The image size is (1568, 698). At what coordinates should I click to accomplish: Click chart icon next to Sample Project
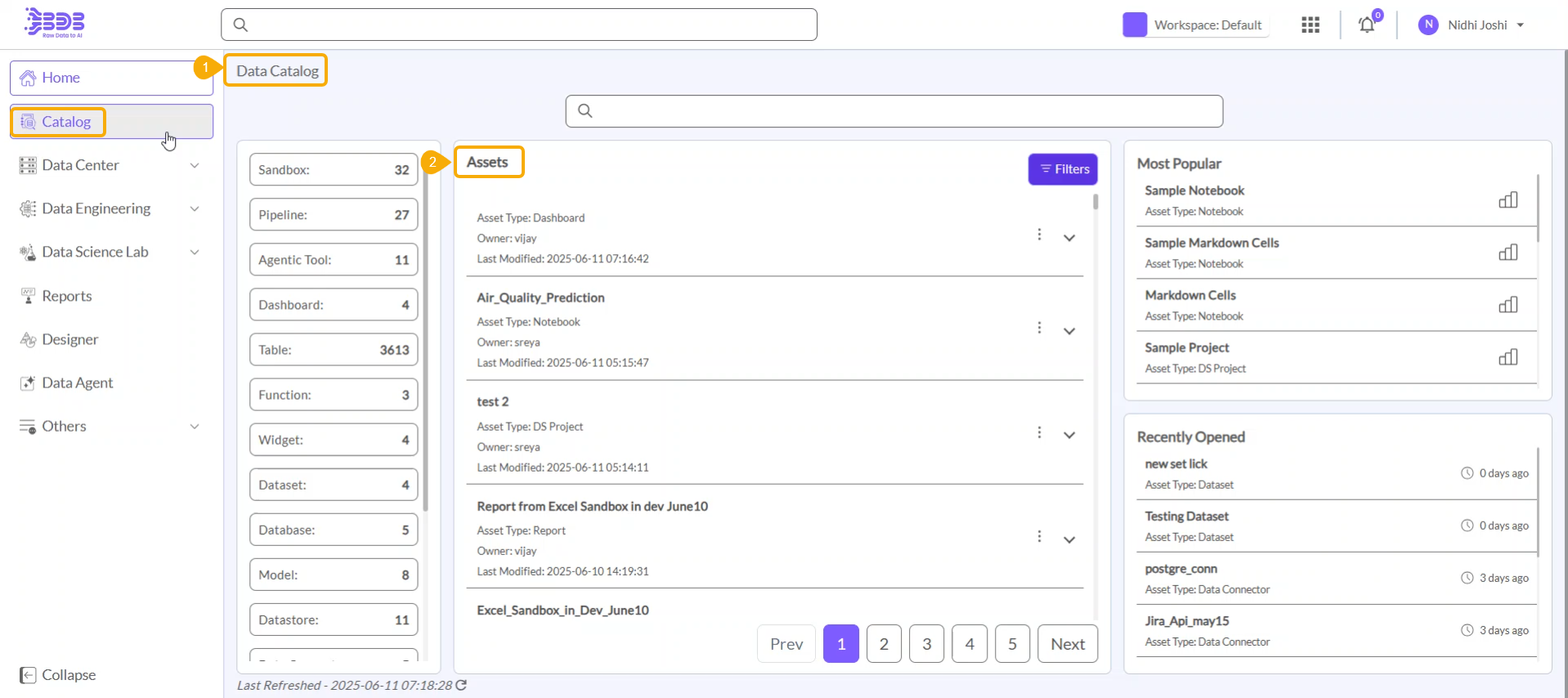click(1508, 357)
